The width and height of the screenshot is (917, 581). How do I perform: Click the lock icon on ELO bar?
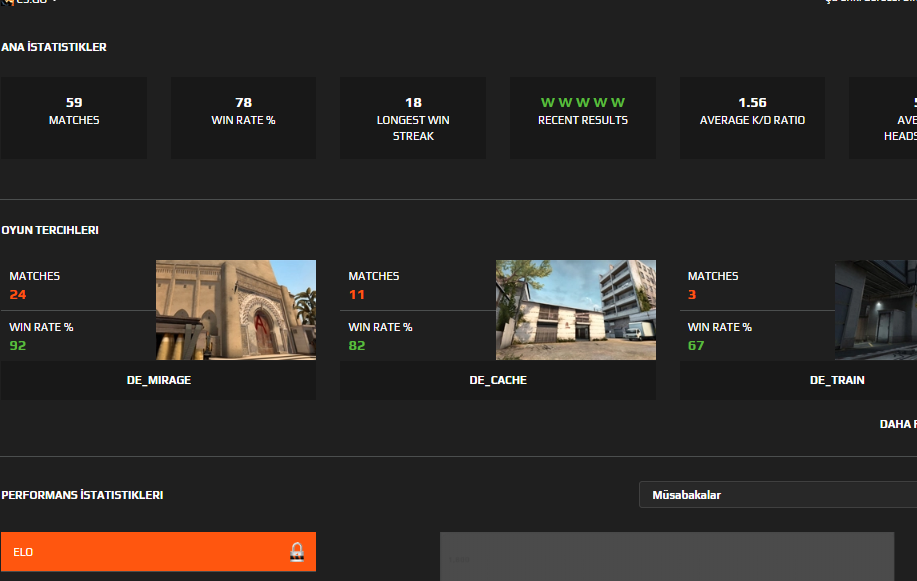coord(297,552)
